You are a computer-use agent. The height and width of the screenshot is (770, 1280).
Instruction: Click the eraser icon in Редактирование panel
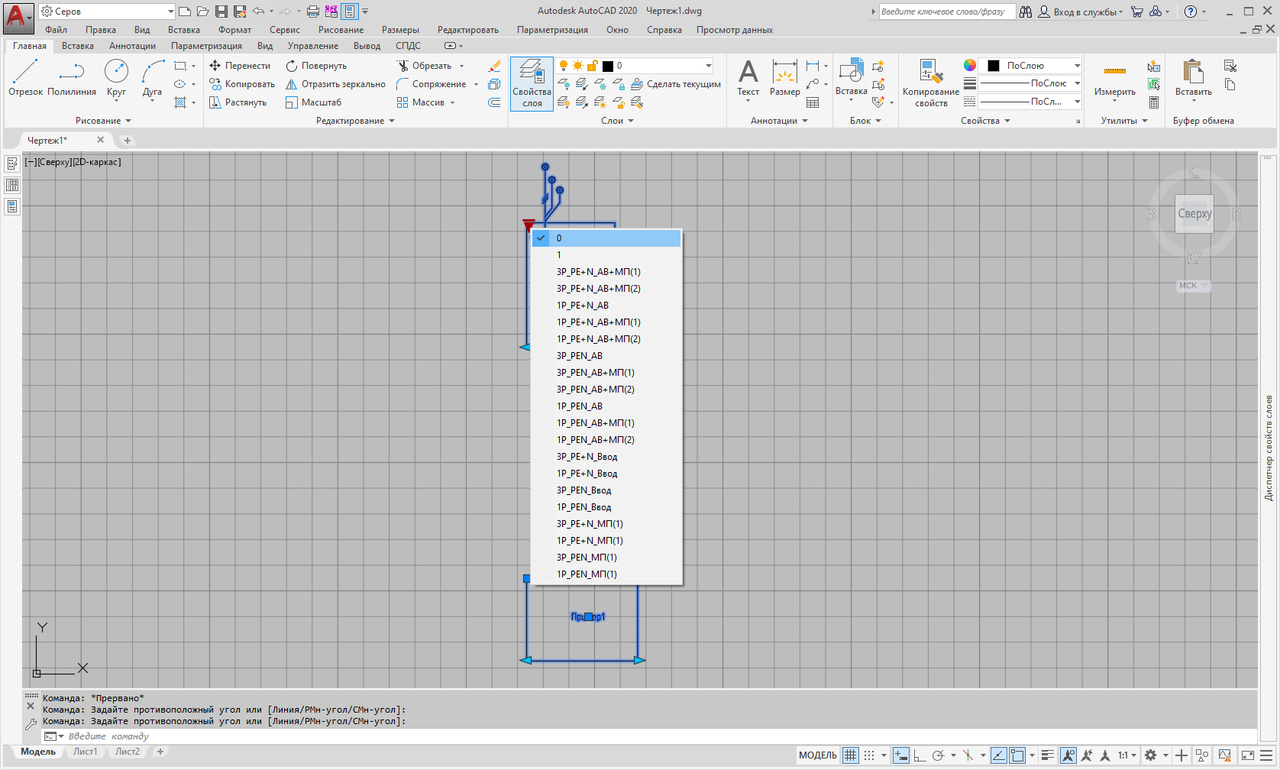(494, 65)
